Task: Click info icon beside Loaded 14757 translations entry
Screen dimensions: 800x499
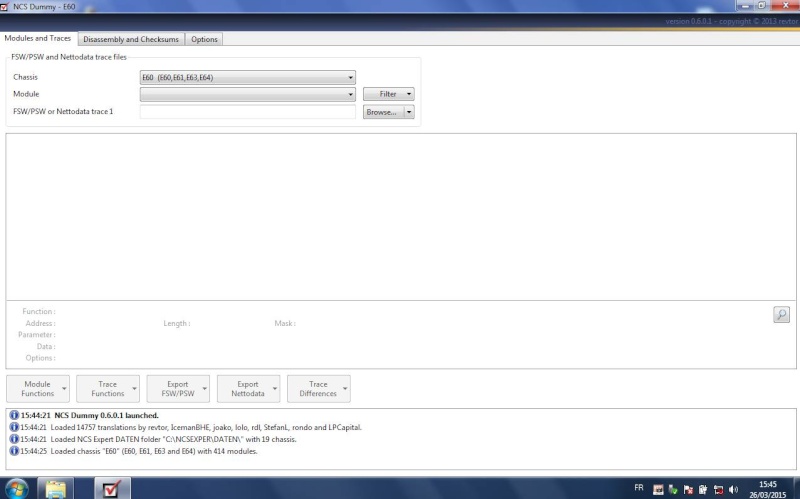Action: (14, 427)
